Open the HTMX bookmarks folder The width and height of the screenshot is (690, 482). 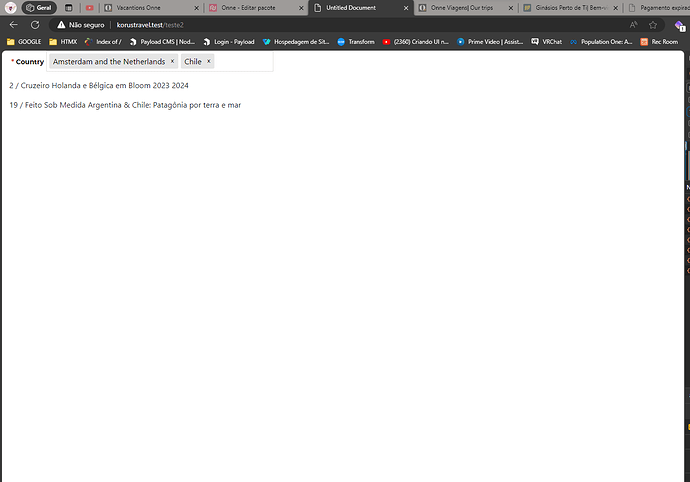pyautogui.click(x=63, y=42)
